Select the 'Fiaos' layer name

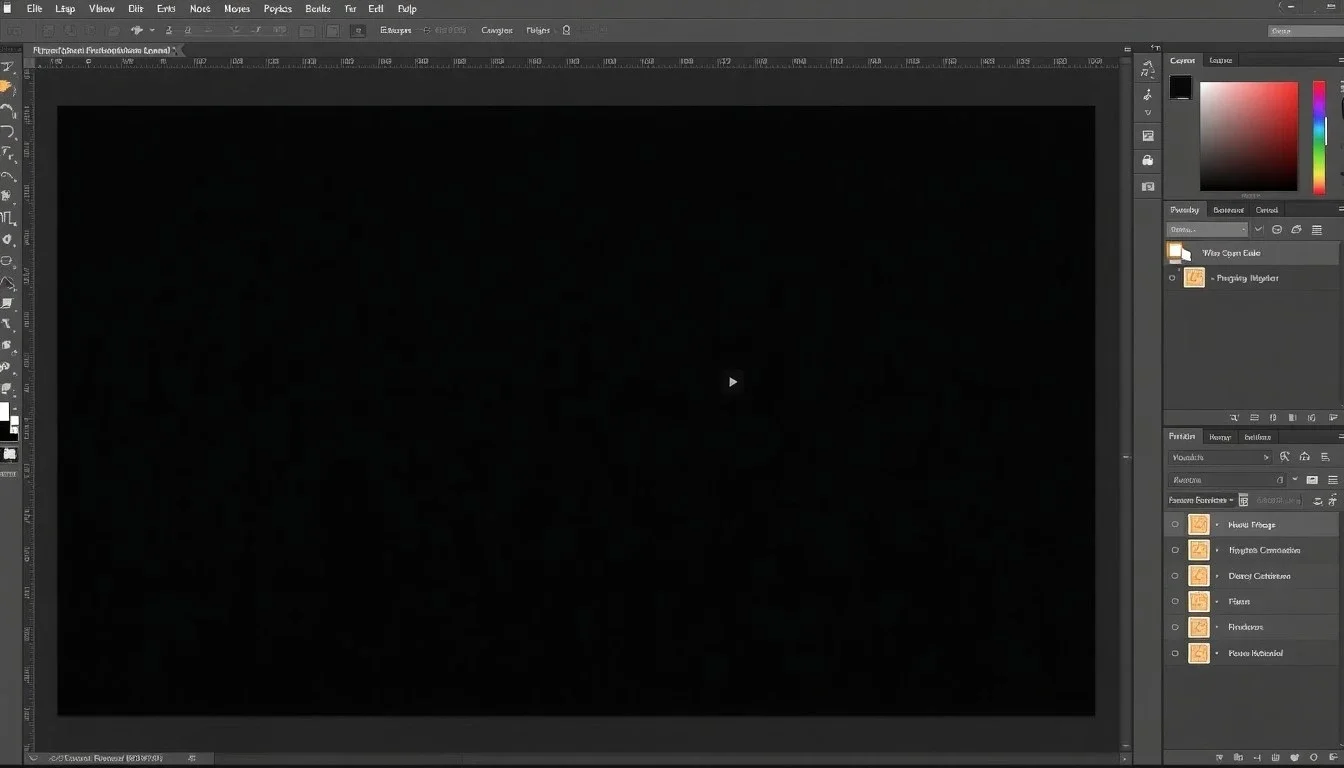click(x=1239, y=602)
